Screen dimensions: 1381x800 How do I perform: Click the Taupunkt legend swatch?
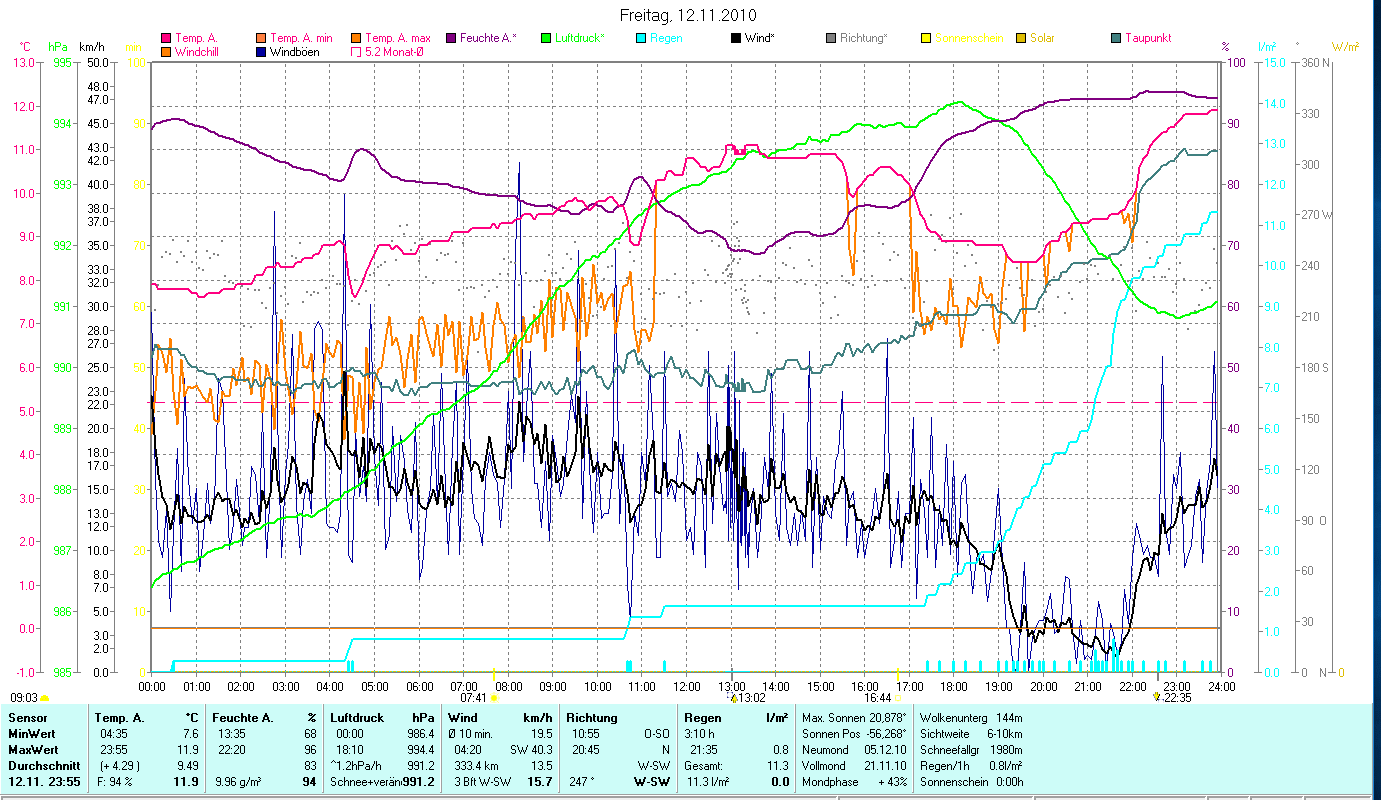coord(1115,38)
